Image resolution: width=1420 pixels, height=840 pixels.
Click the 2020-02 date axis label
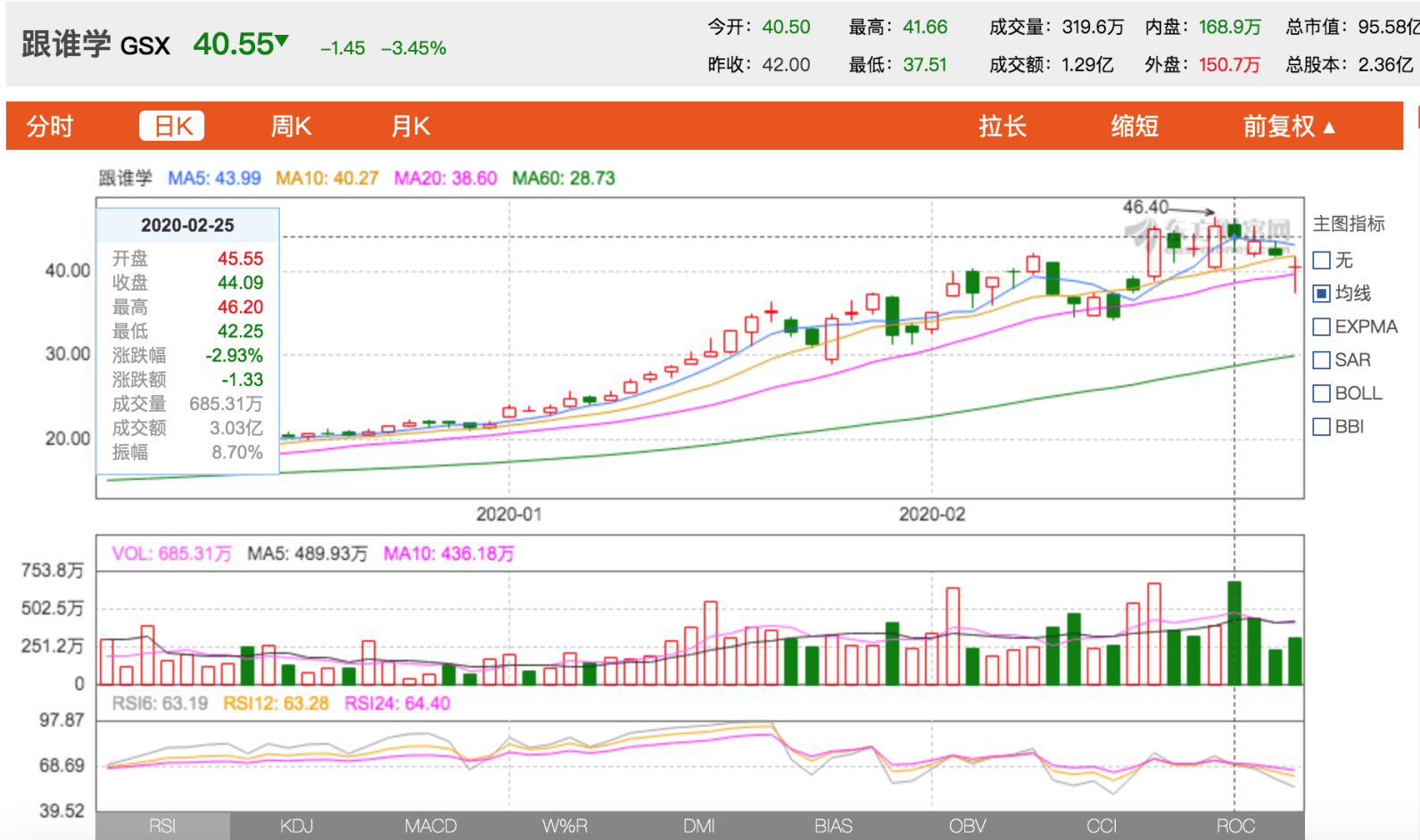932,515
